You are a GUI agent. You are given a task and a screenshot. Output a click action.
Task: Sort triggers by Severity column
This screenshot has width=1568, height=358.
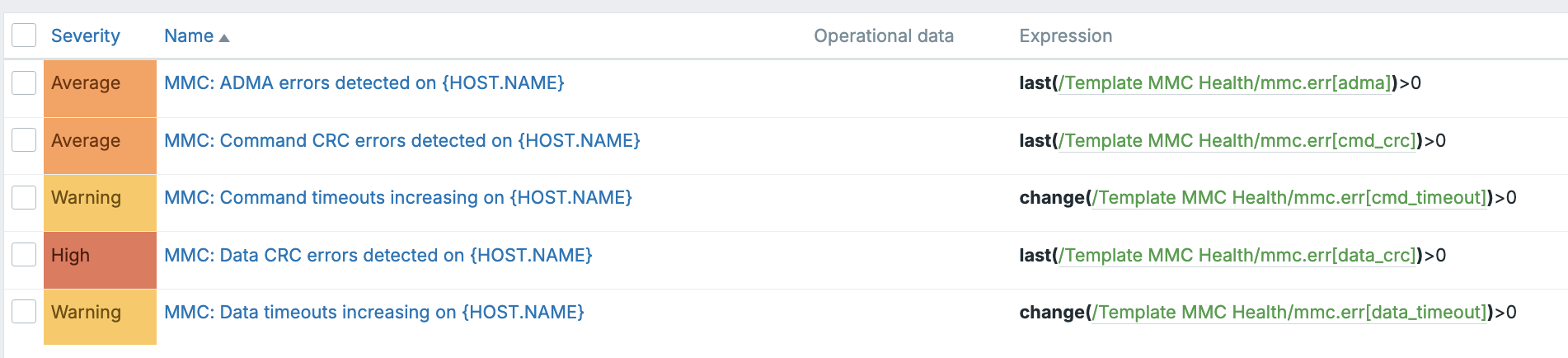(x=85, y=35)
